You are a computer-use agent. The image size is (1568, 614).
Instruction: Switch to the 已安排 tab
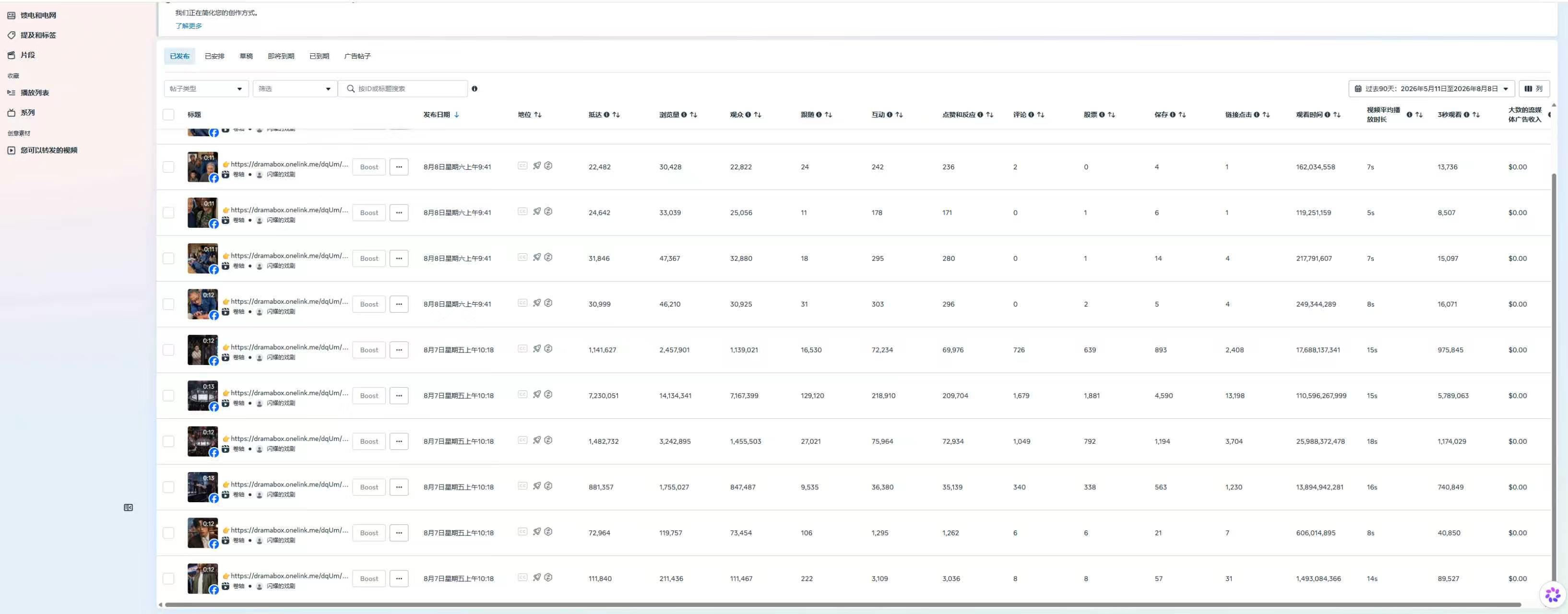[214, 56]
